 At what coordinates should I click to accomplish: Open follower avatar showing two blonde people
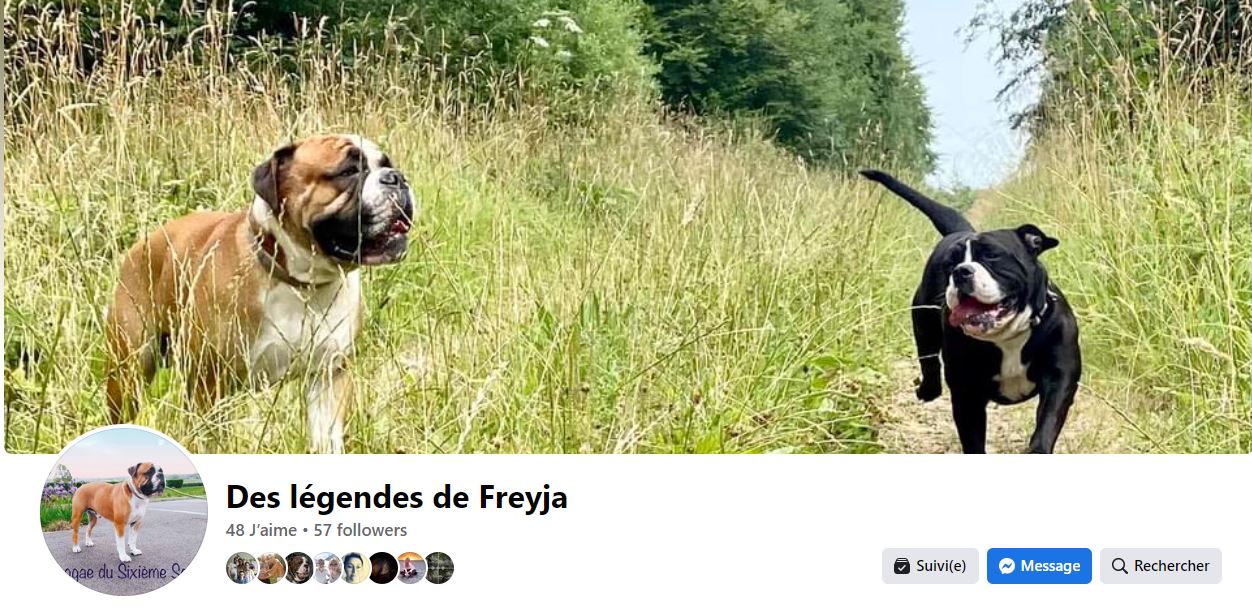click(326, 568)
